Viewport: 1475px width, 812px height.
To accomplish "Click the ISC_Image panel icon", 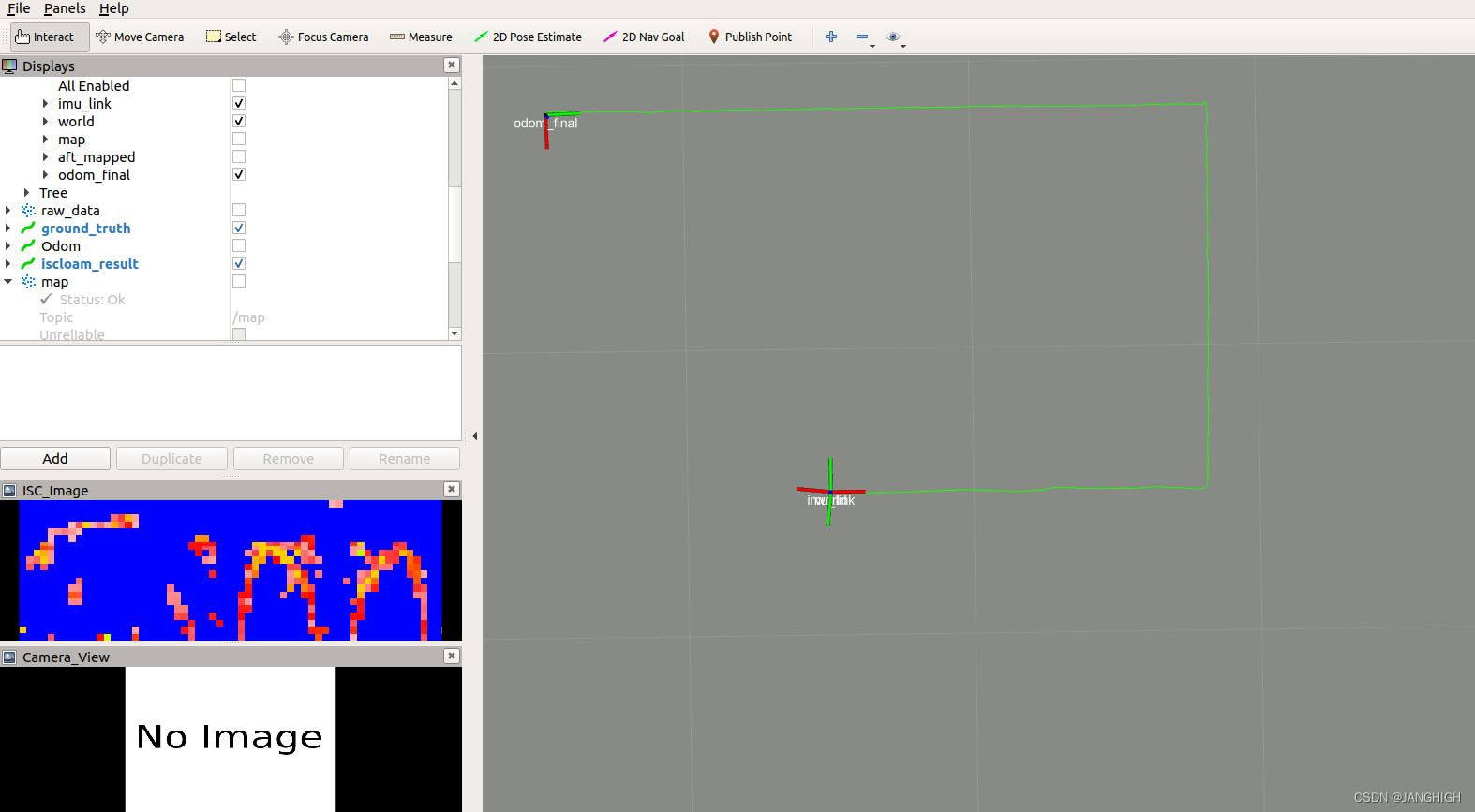I will coord(9,490).
